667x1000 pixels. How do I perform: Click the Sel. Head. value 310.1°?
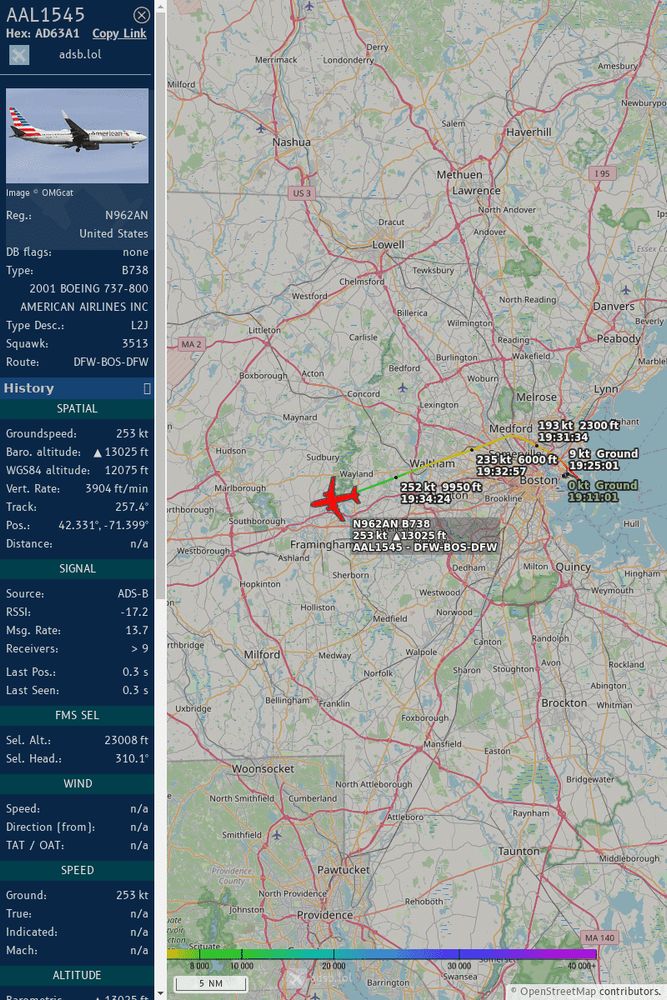[131, 759]
